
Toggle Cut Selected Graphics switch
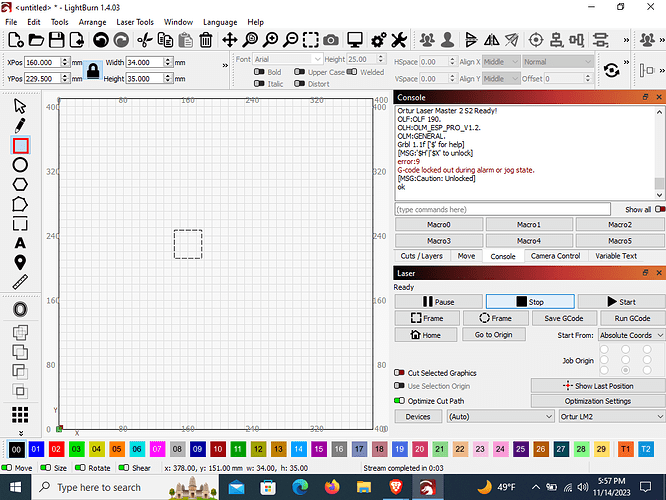tap(399, 373)
